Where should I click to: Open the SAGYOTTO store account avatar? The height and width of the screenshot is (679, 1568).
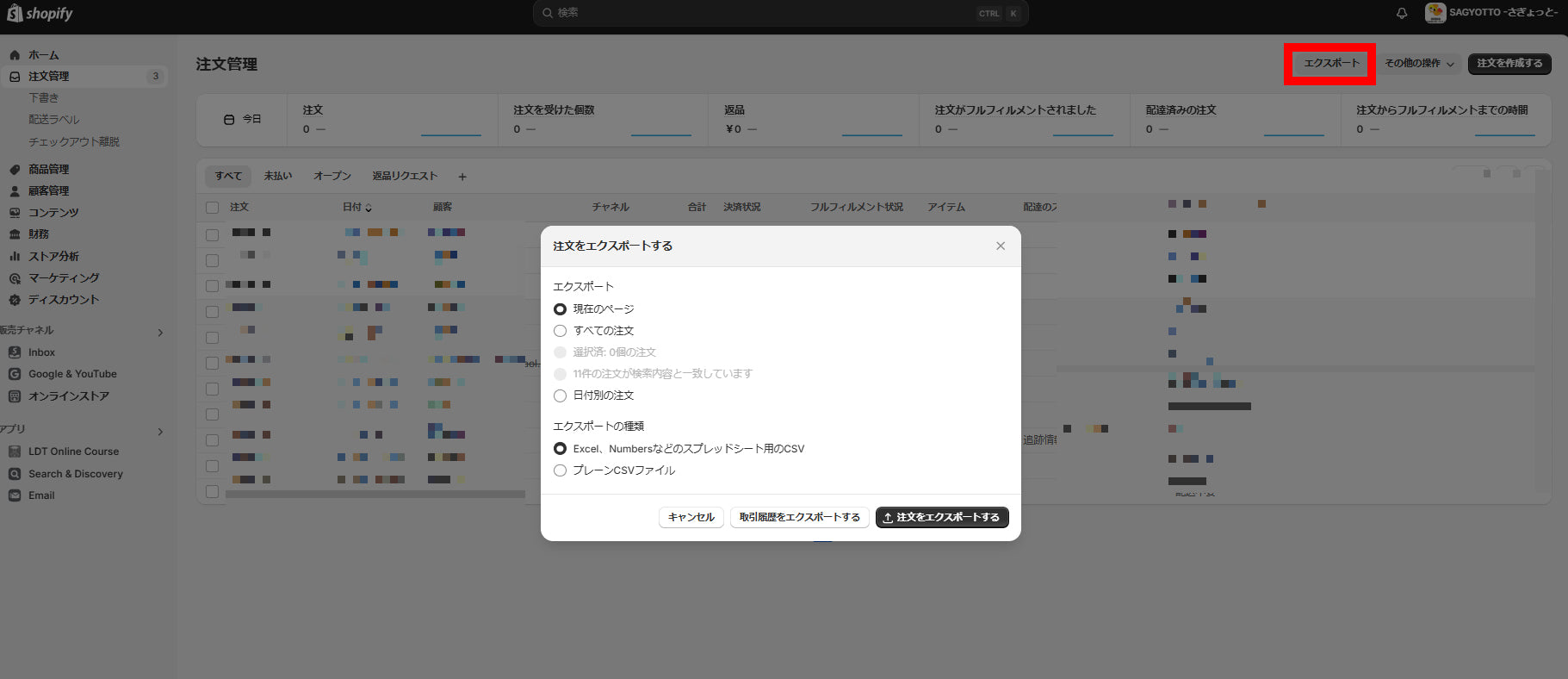tap(1435, 12)
